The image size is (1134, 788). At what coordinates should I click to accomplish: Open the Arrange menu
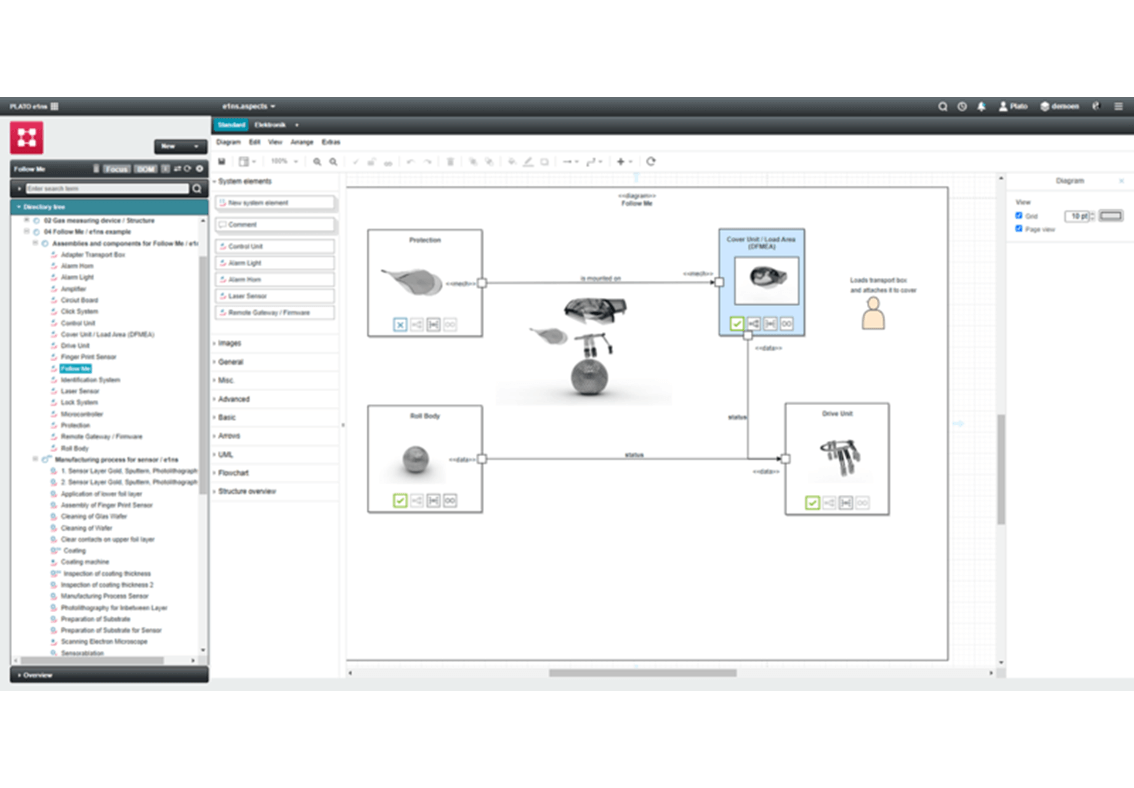click(x=301, y=142)
